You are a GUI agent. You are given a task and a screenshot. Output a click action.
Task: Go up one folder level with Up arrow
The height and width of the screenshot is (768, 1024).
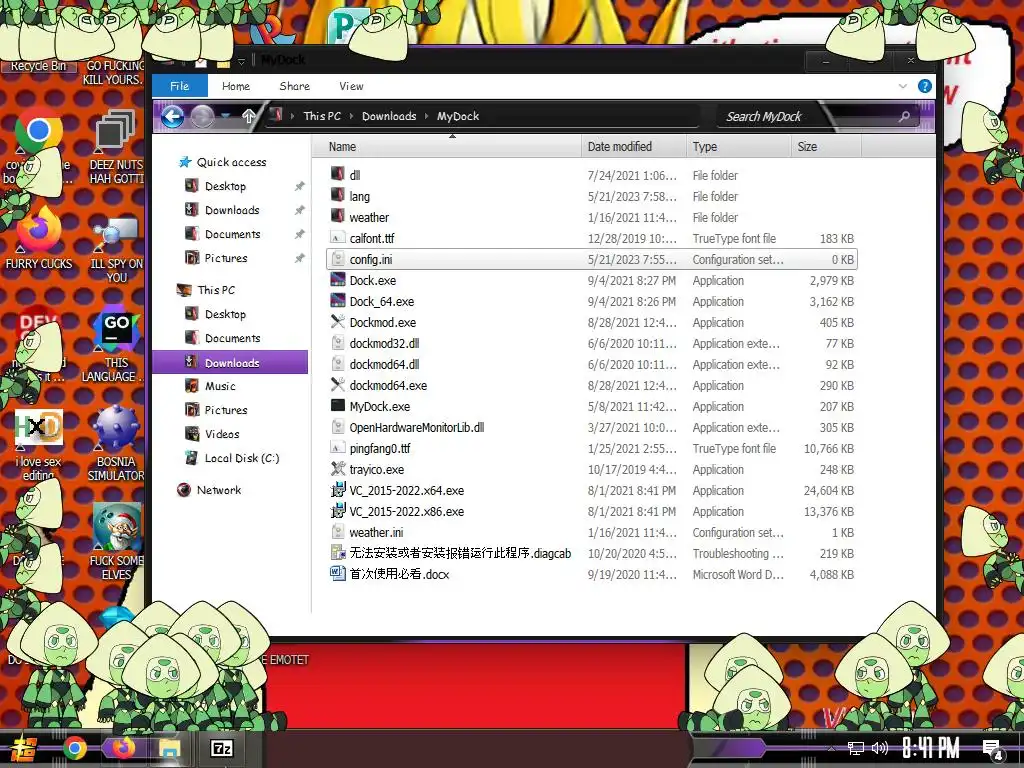click(x=249, y=117)
